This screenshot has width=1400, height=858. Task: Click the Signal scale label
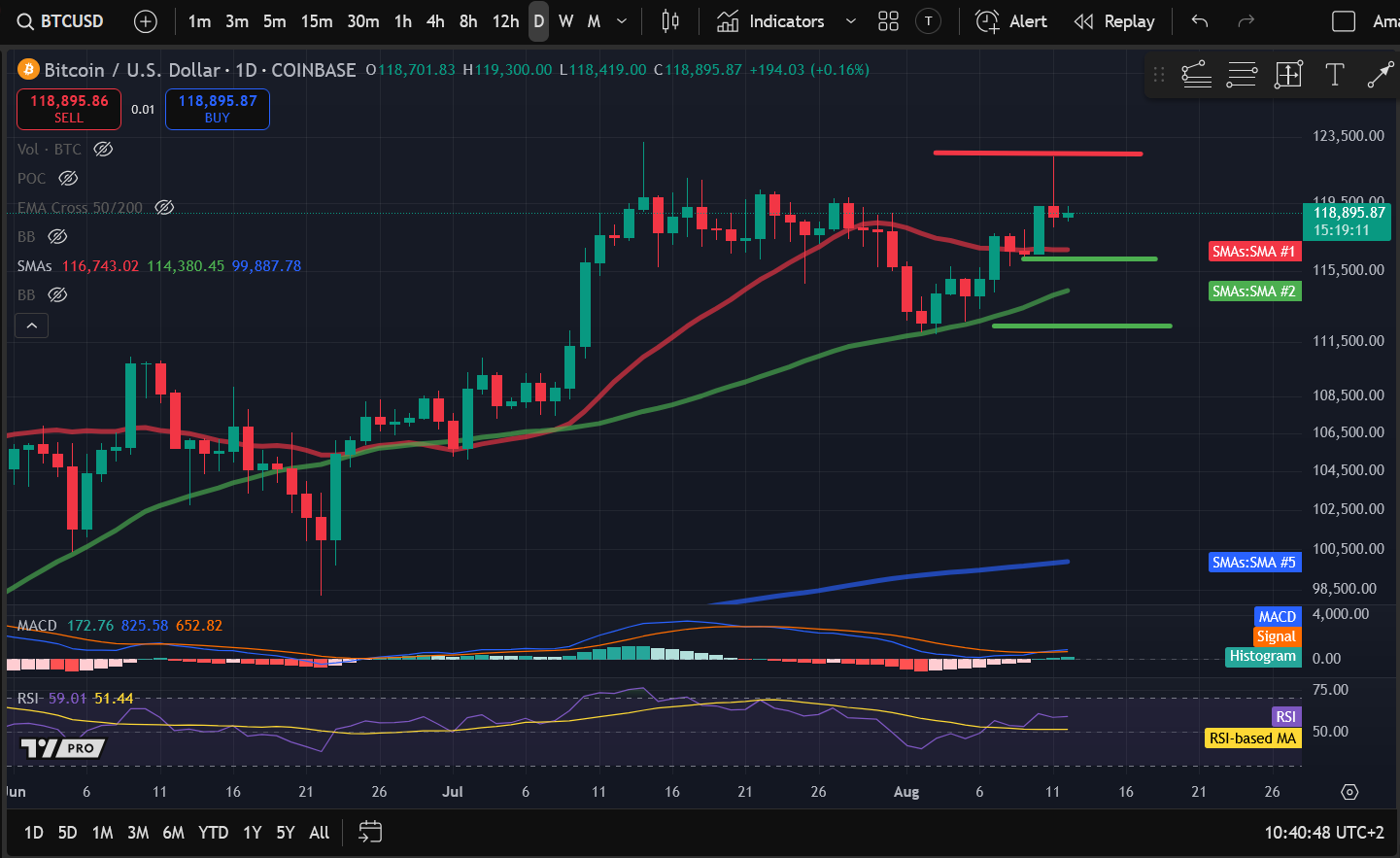coord(1276,636)
